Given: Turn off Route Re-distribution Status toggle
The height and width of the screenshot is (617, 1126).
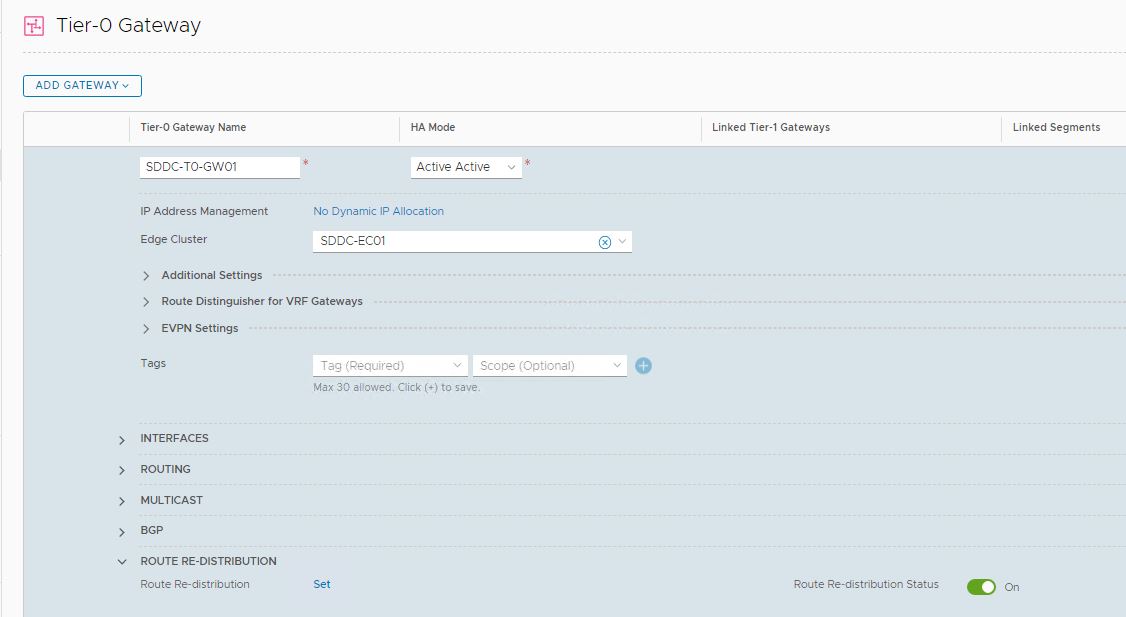Looking at the screenshot, I should [x=981, y=587].
